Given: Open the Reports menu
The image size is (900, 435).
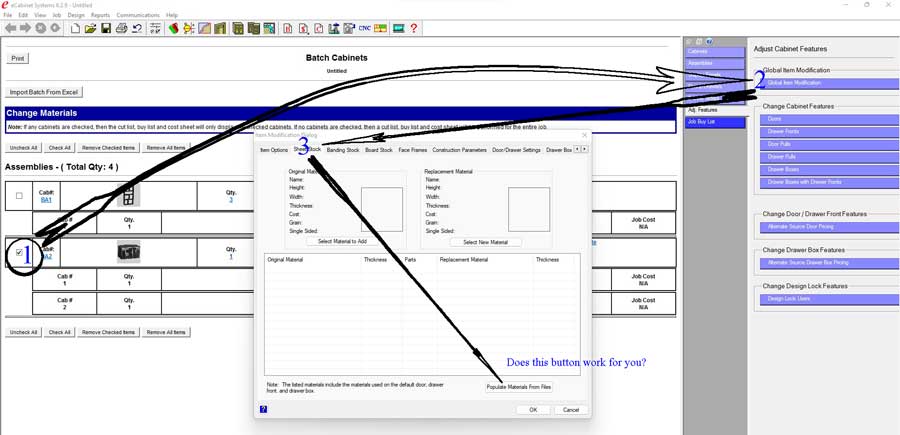Looking at the screenshot, I should click(100, 15).
